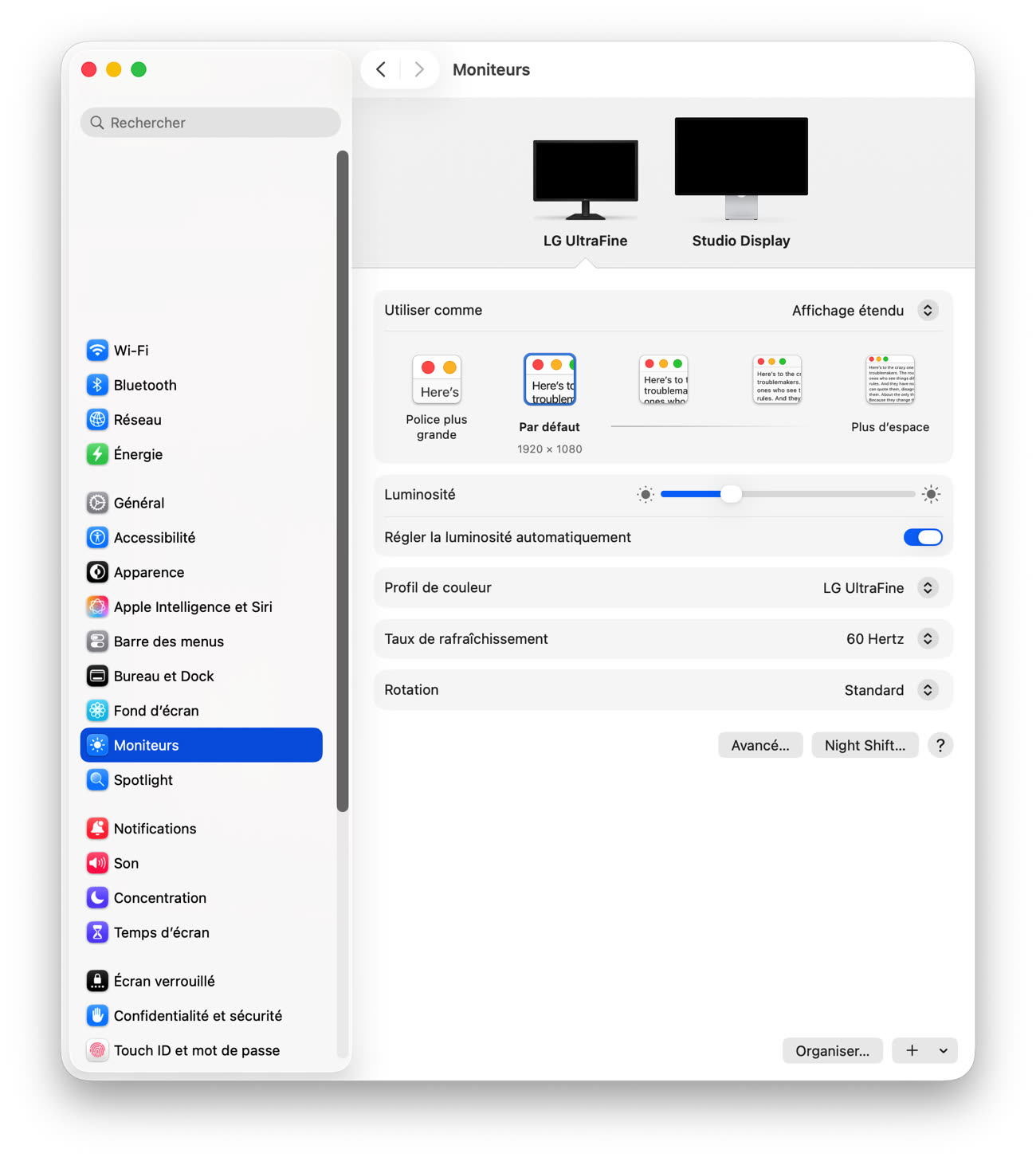
Task: Click the Luminosité brightness slider
Action: coord(787,495)
